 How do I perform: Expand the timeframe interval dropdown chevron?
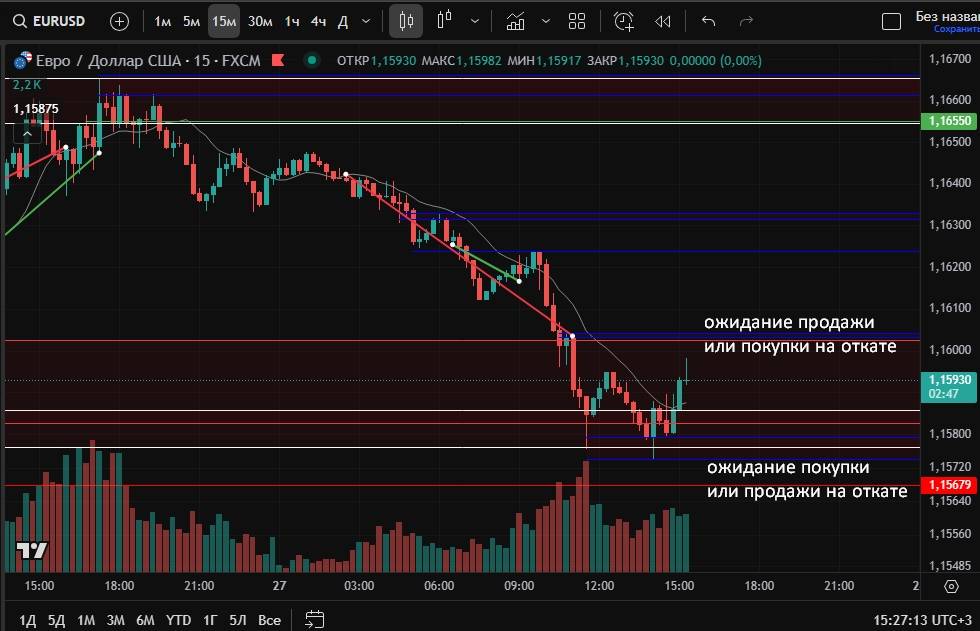point(366,21)
